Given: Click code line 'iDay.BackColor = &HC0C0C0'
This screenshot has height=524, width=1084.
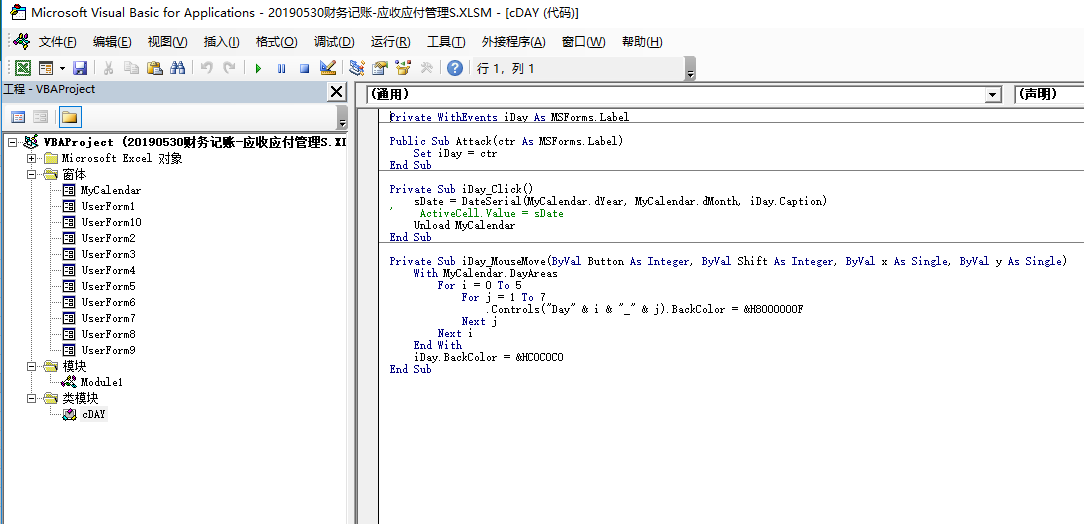Looking at the screenshot, I should [x=489, y=357].
